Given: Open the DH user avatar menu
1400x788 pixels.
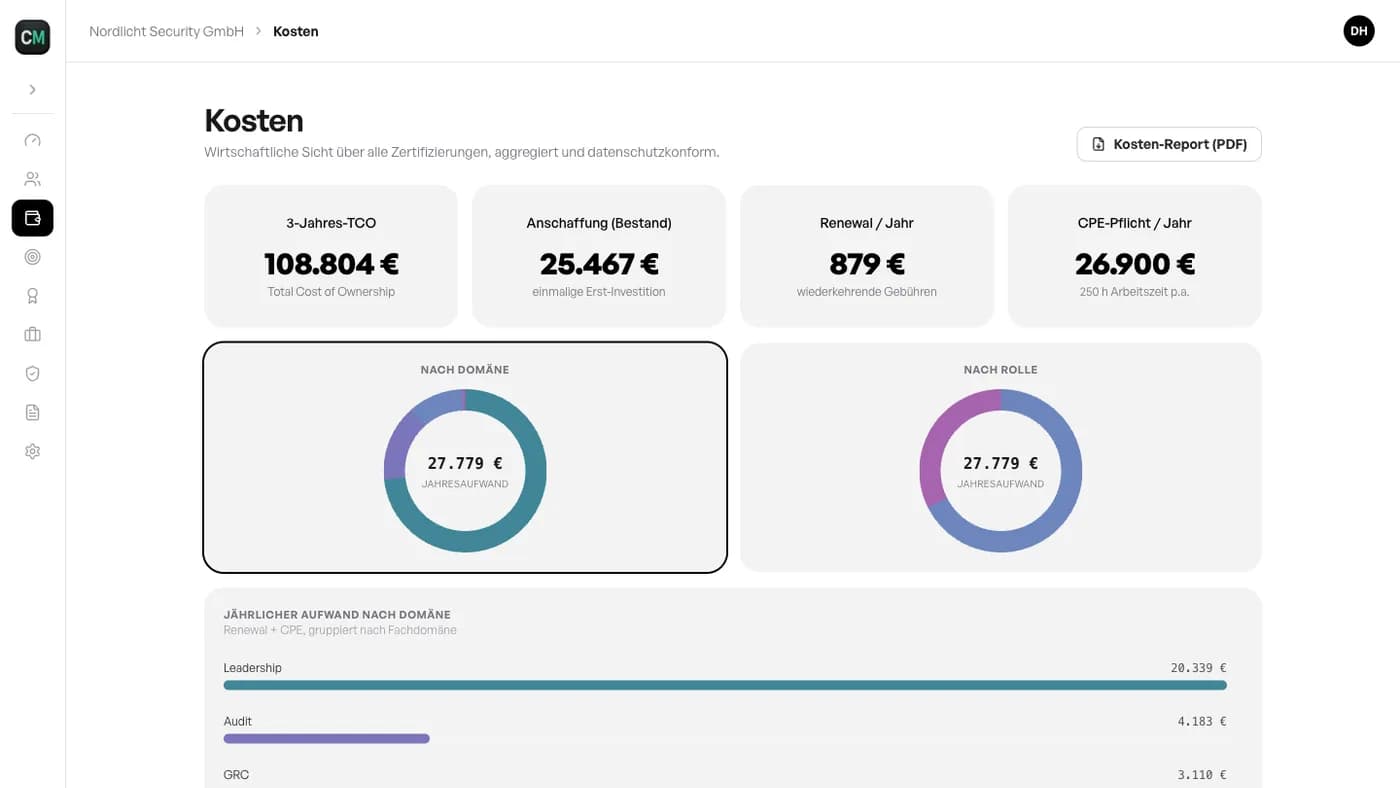Looking at the screenshot, I should click(1359, 31).
